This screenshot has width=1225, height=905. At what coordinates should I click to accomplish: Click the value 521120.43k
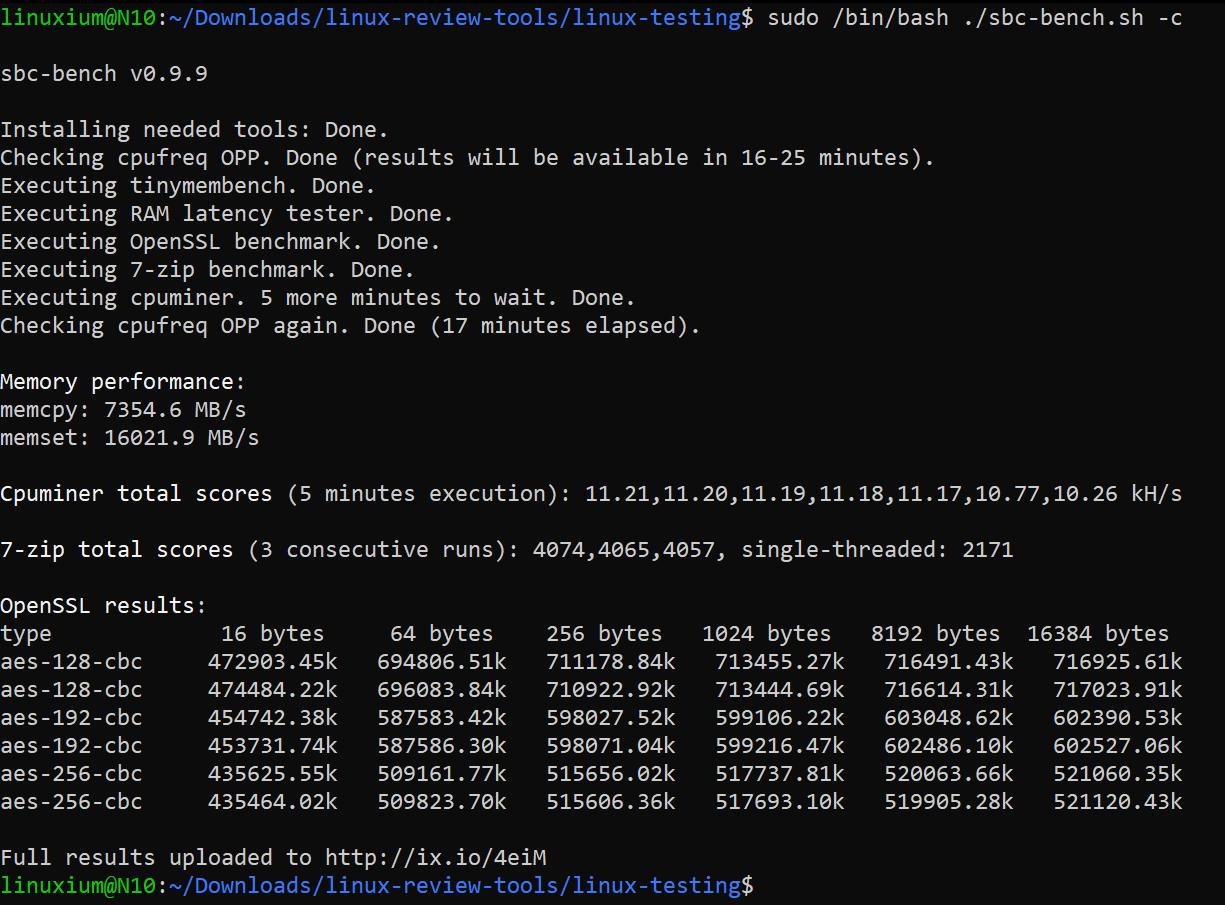coord(1118,801)
